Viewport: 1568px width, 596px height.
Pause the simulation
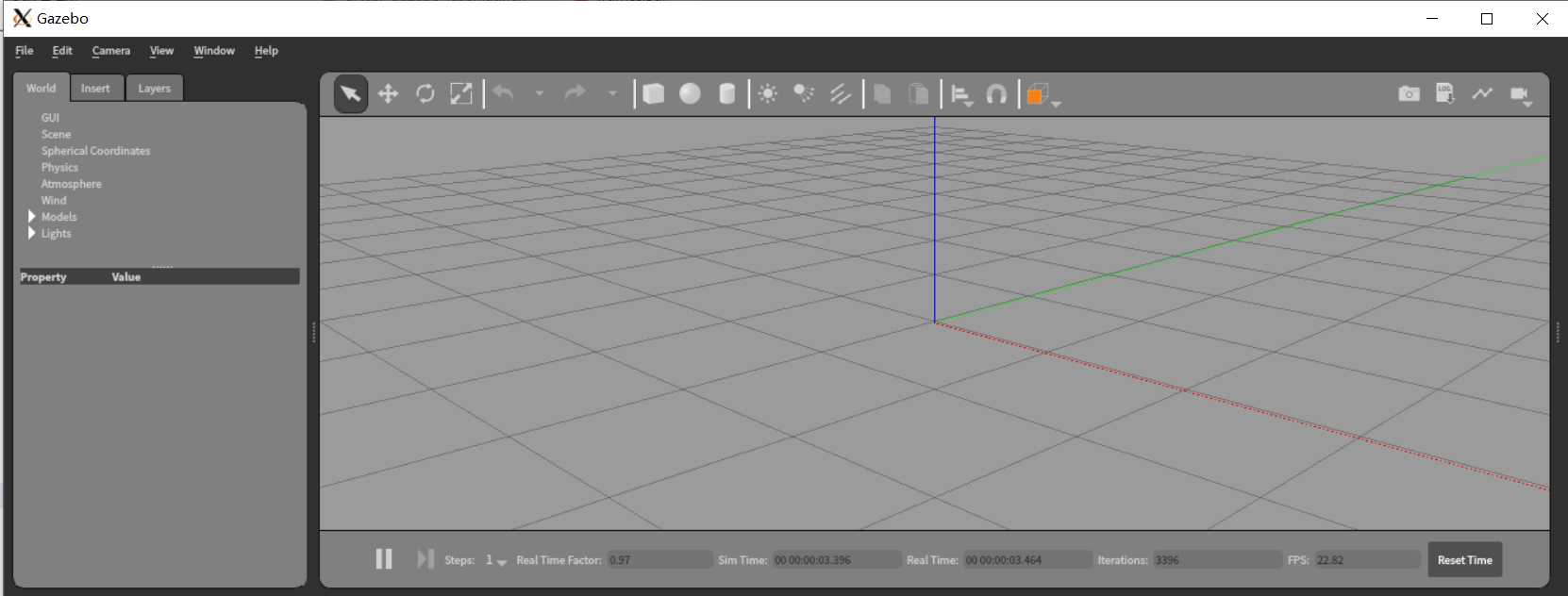pos(384,559)
